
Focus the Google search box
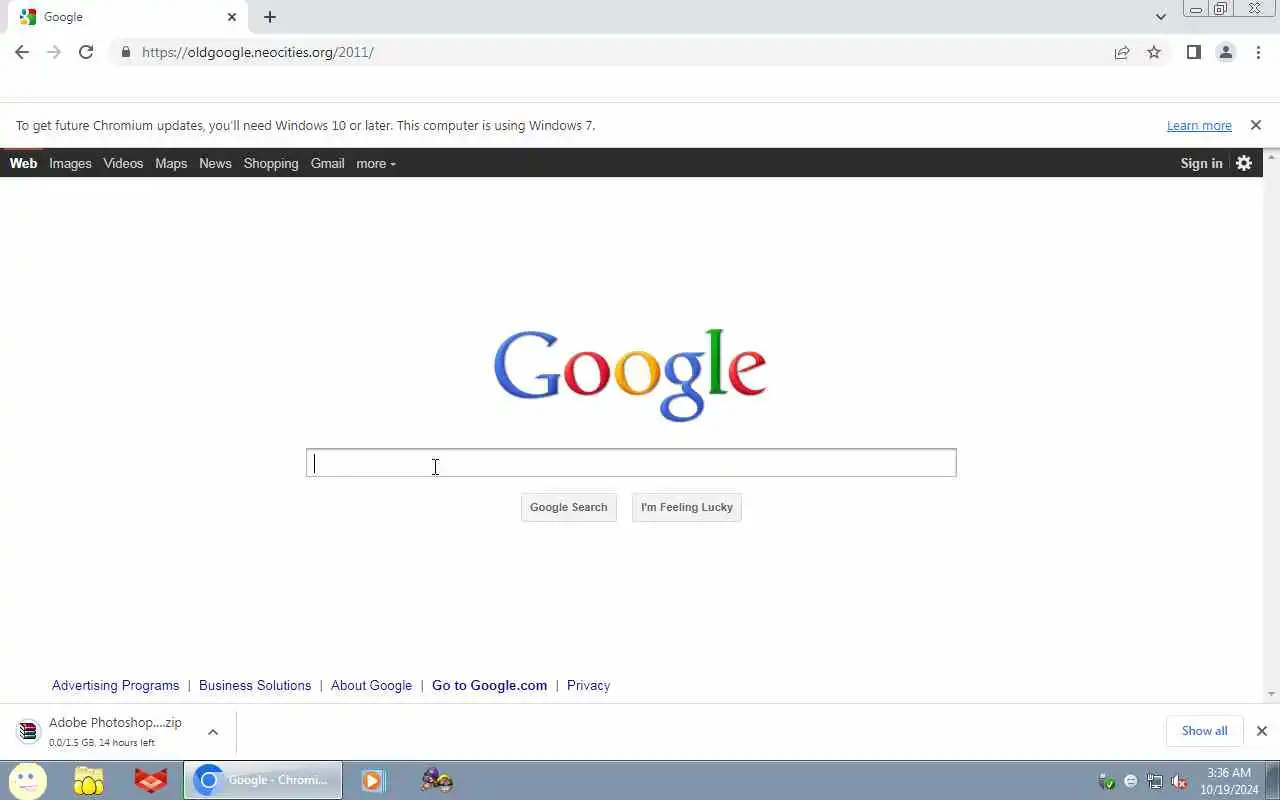pos(631,463)
